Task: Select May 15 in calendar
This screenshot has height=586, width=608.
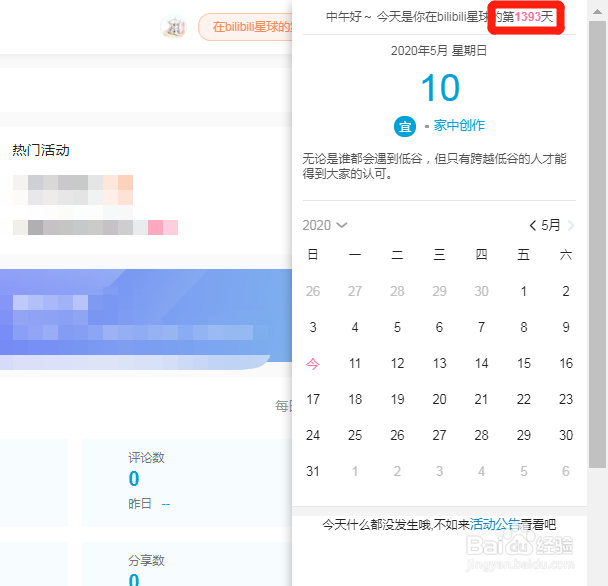Action: point(523,363)
